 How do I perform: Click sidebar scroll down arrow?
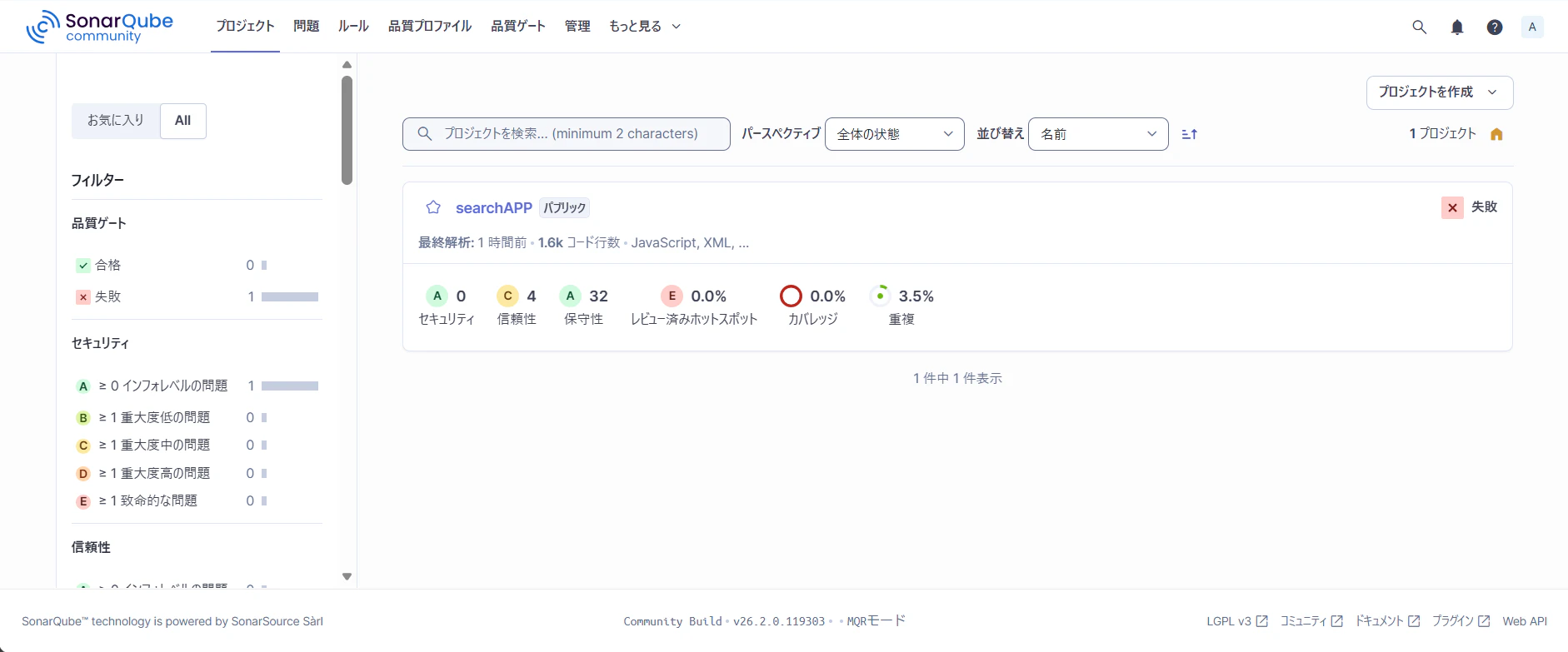[x=347, y=576]
